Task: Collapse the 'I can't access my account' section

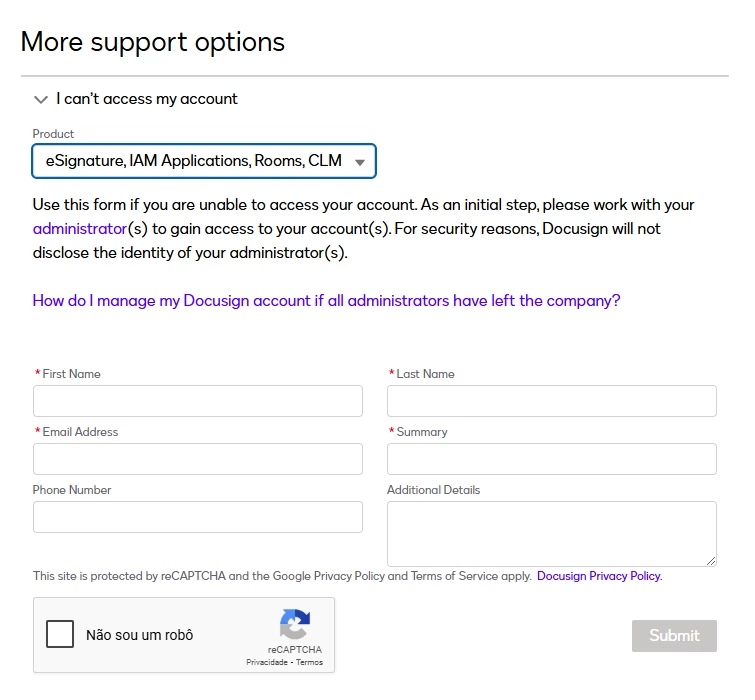Action: [41, 100]
